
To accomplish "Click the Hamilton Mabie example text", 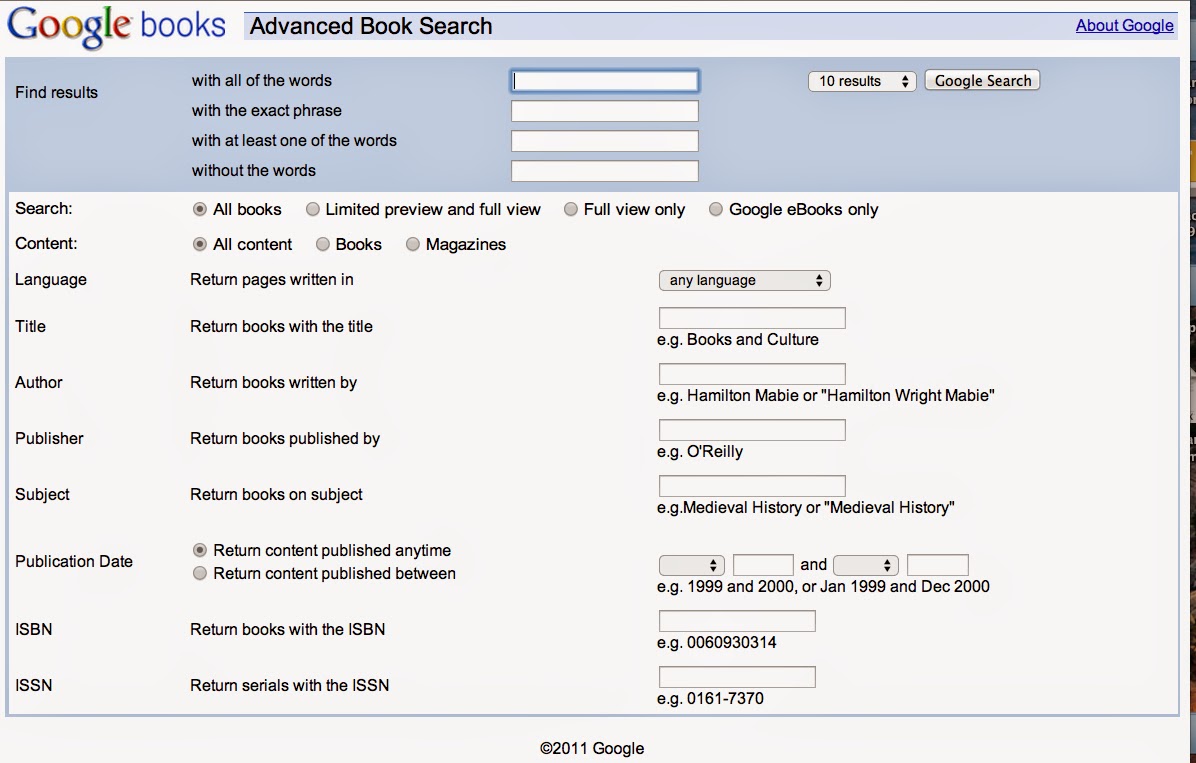I will 825,395.
